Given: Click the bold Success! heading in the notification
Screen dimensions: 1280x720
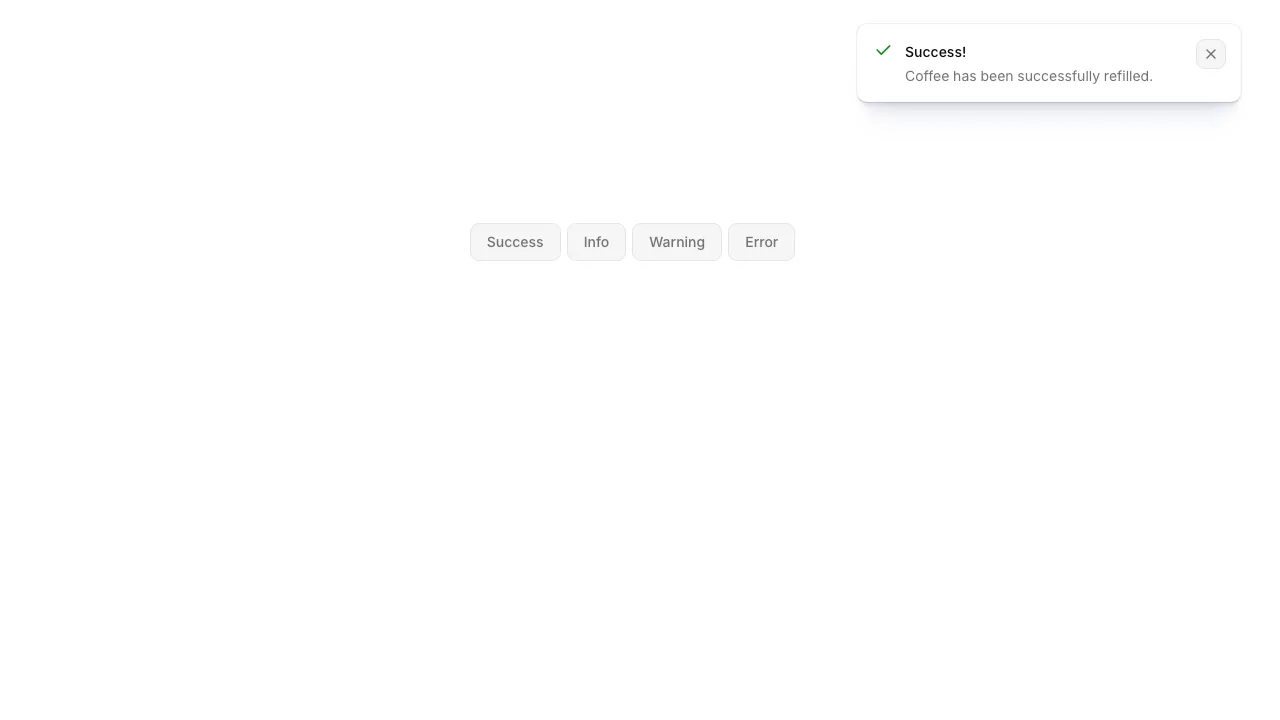Looking at the screenshot, I should [x=935, y=52].
